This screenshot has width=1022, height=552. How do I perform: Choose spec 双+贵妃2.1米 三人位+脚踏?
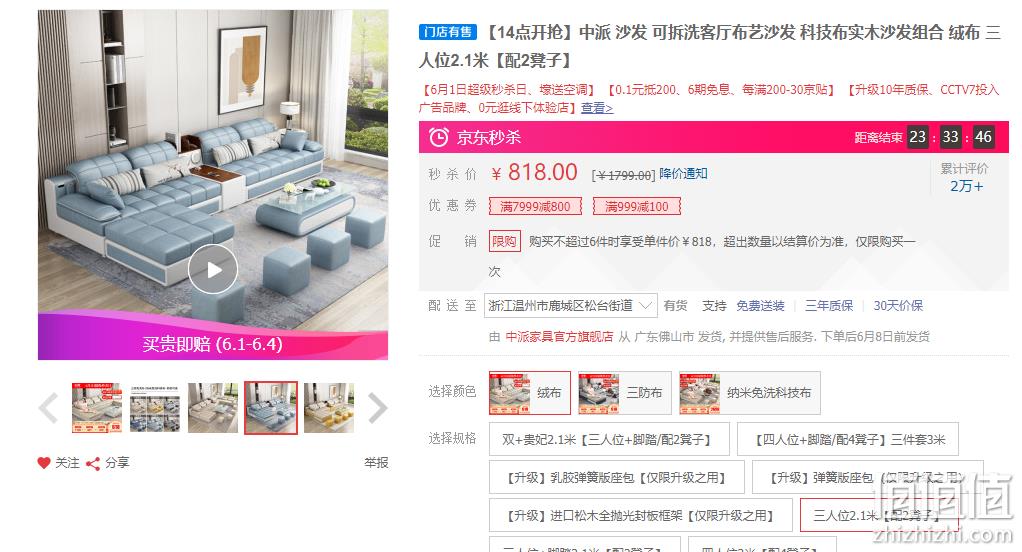tap(609, 439)
